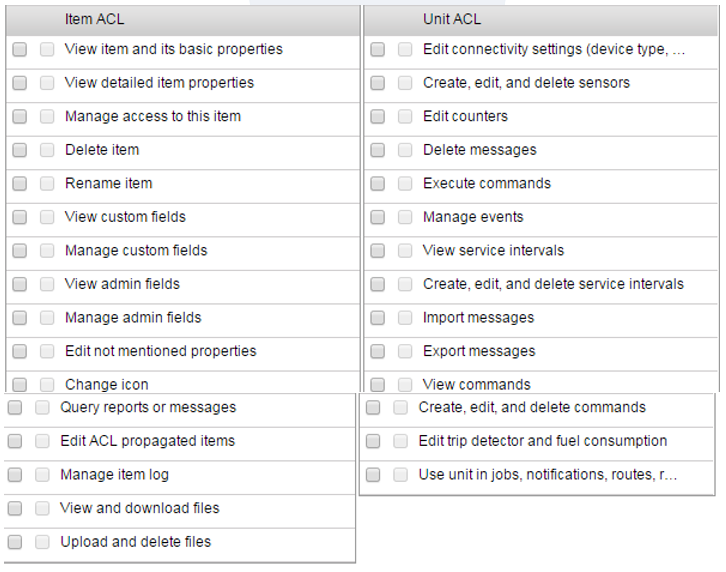Click 'Edit trip detector and fuel consumption' label
726x572 pixels.
542,440
